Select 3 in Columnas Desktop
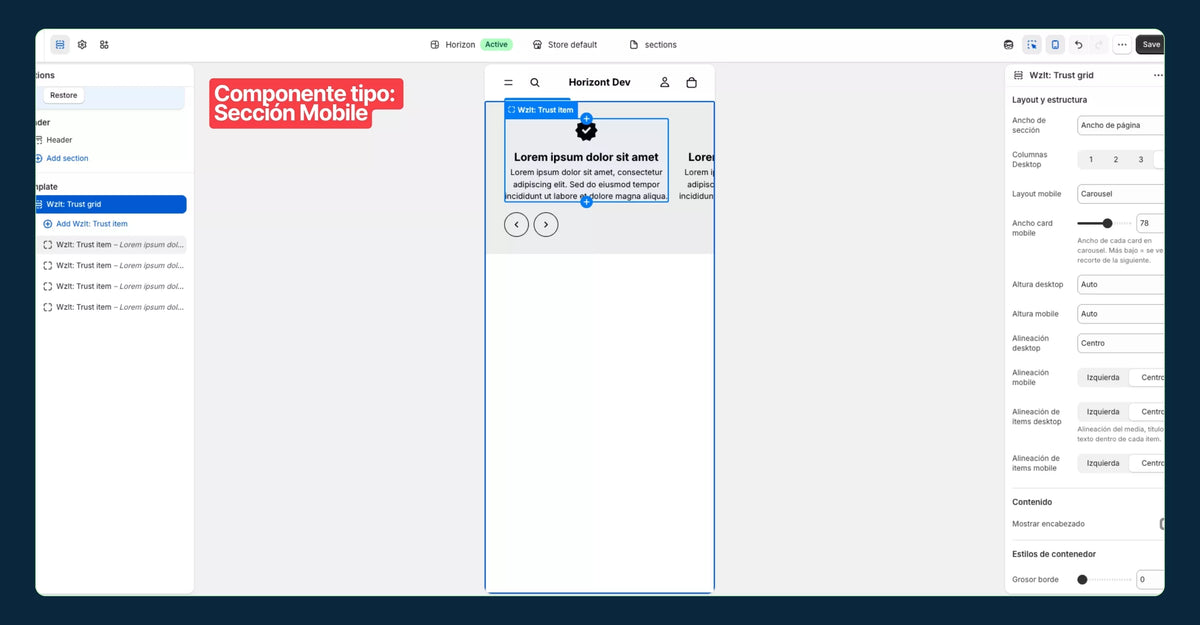This screenshot has height=625, width=1200. pyautogui.click(x=1141, y=160)
